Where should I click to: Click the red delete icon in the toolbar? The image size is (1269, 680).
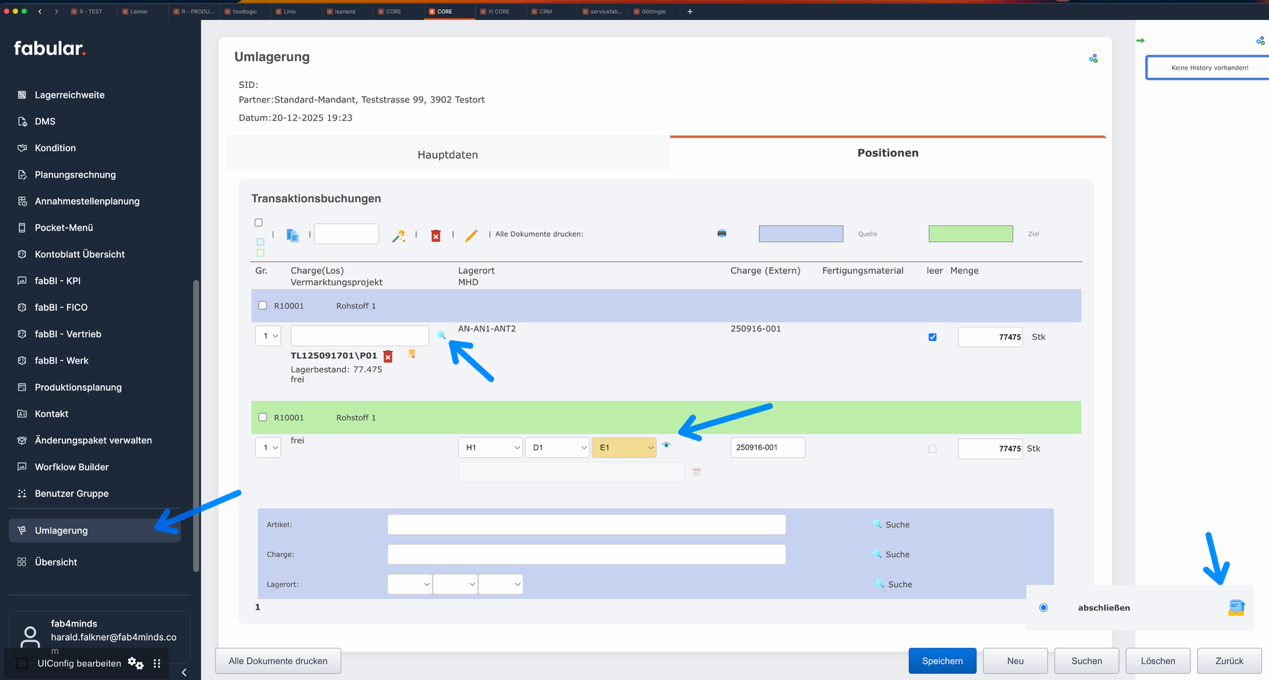[x=436, y=235]
